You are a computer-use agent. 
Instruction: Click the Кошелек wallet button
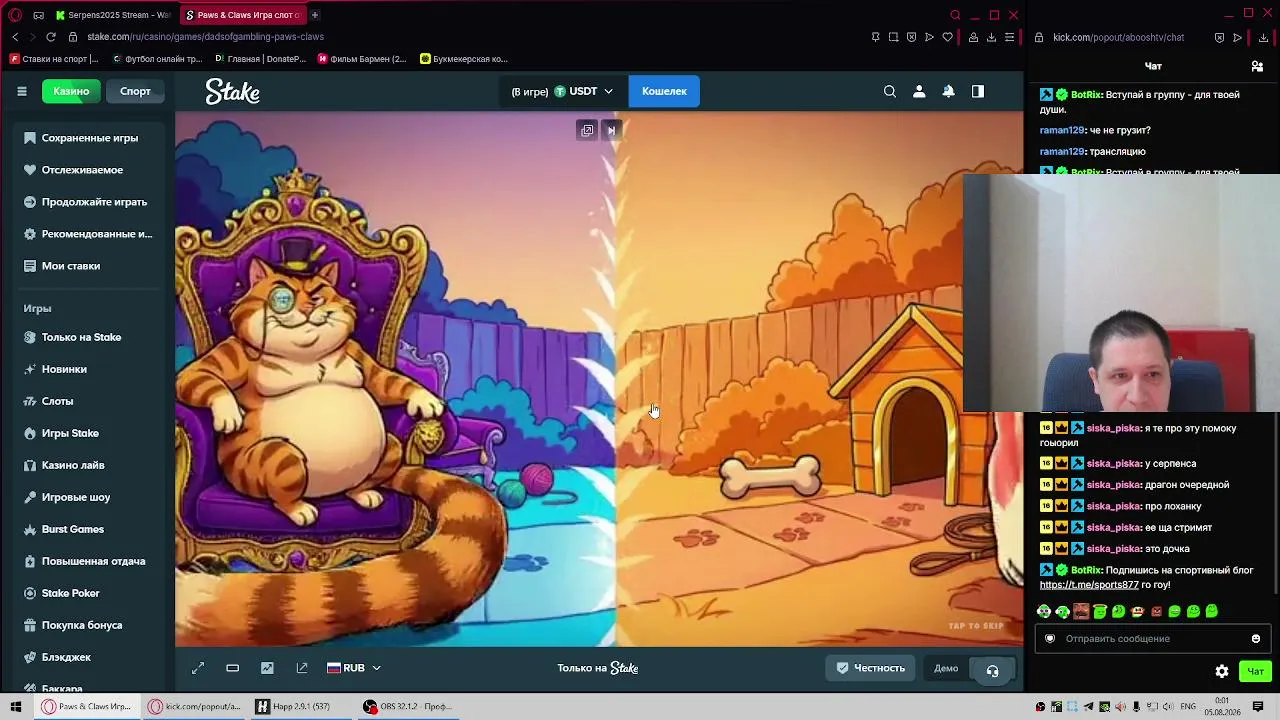click(x=664, y=91)
